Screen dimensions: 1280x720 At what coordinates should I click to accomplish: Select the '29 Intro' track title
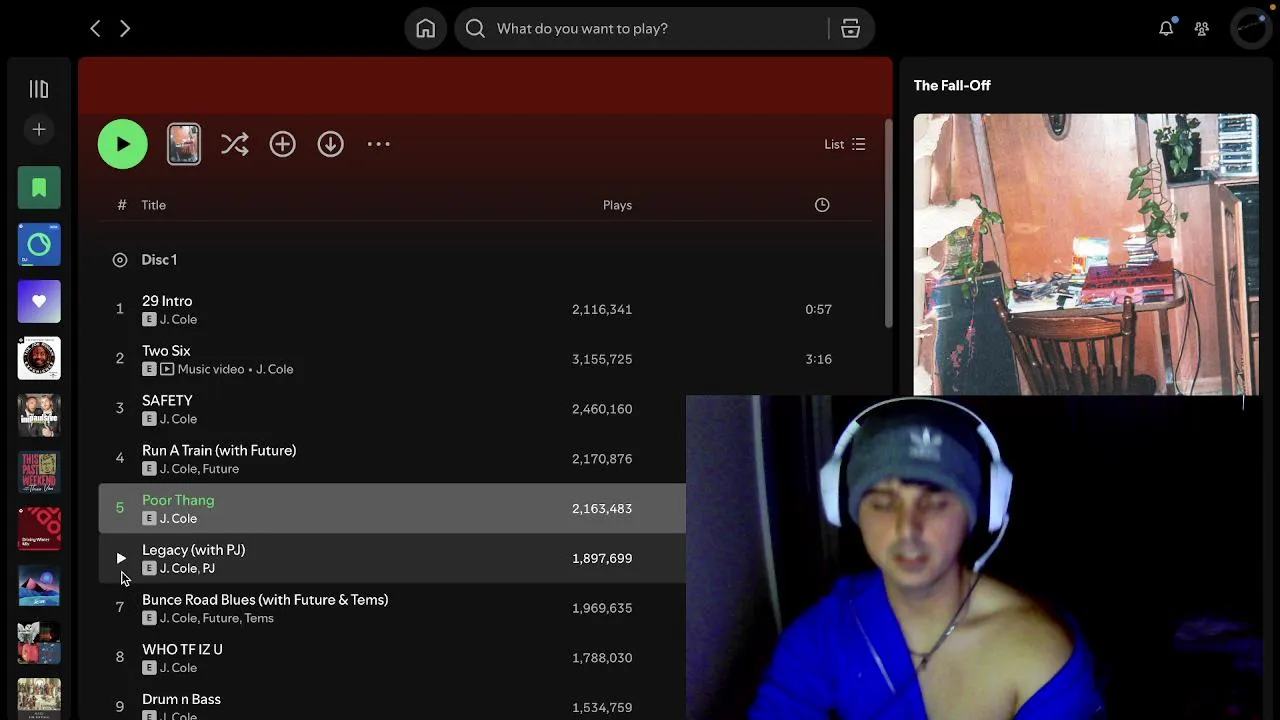(167, 301)
